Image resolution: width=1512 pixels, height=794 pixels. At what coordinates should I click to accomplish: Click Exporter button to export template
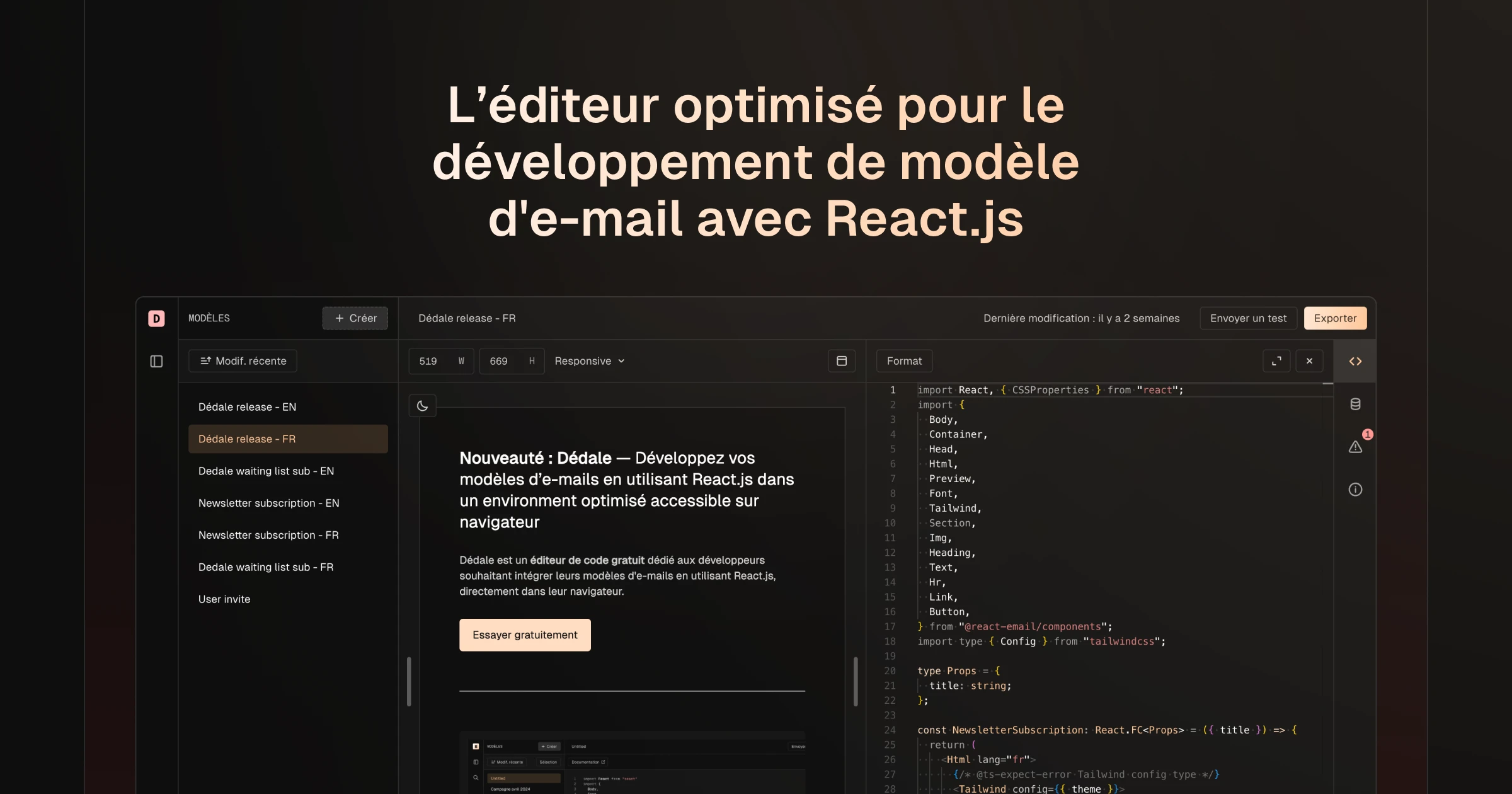[1335, 318]
